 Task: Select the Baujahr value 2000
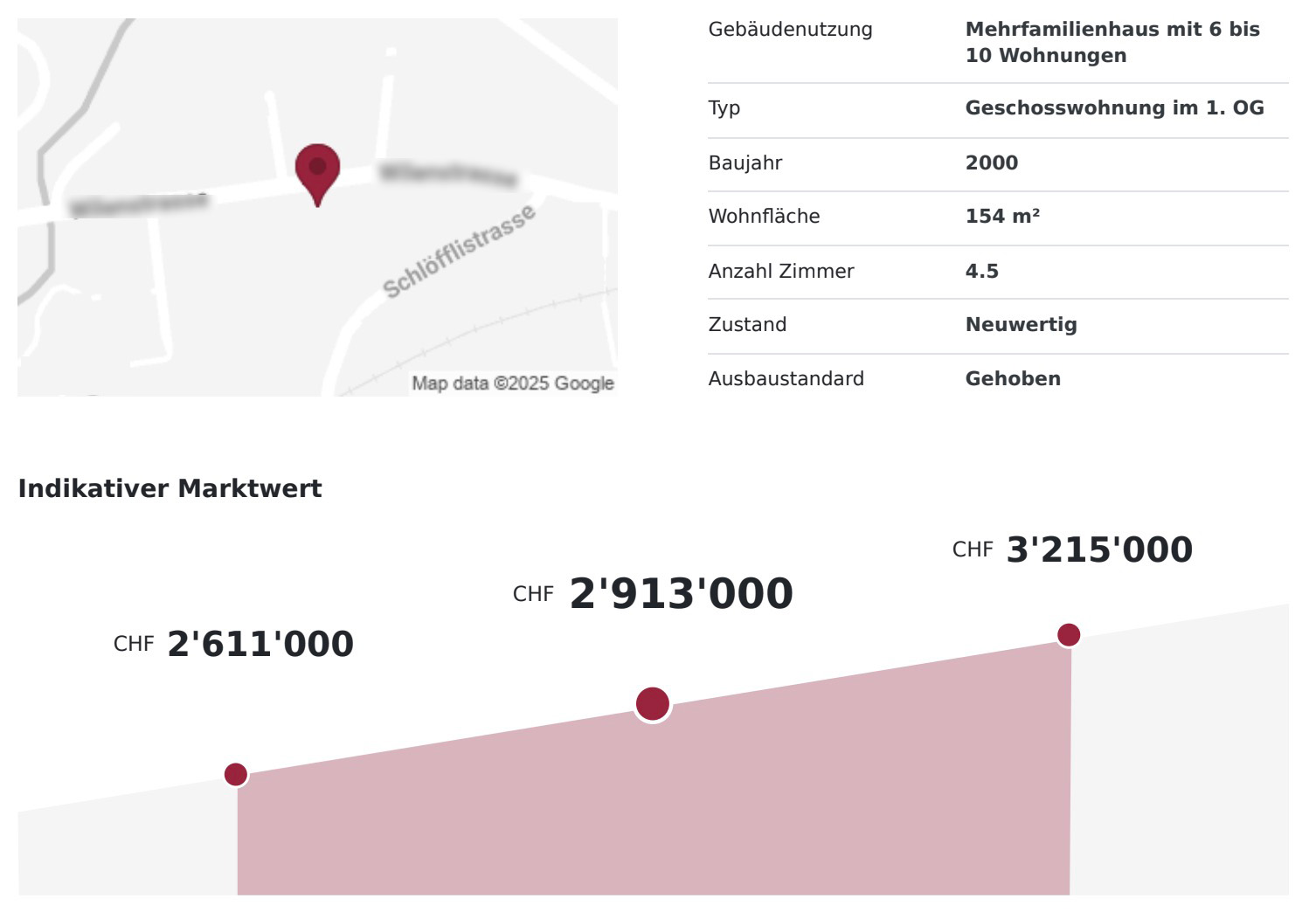point(991,162)
